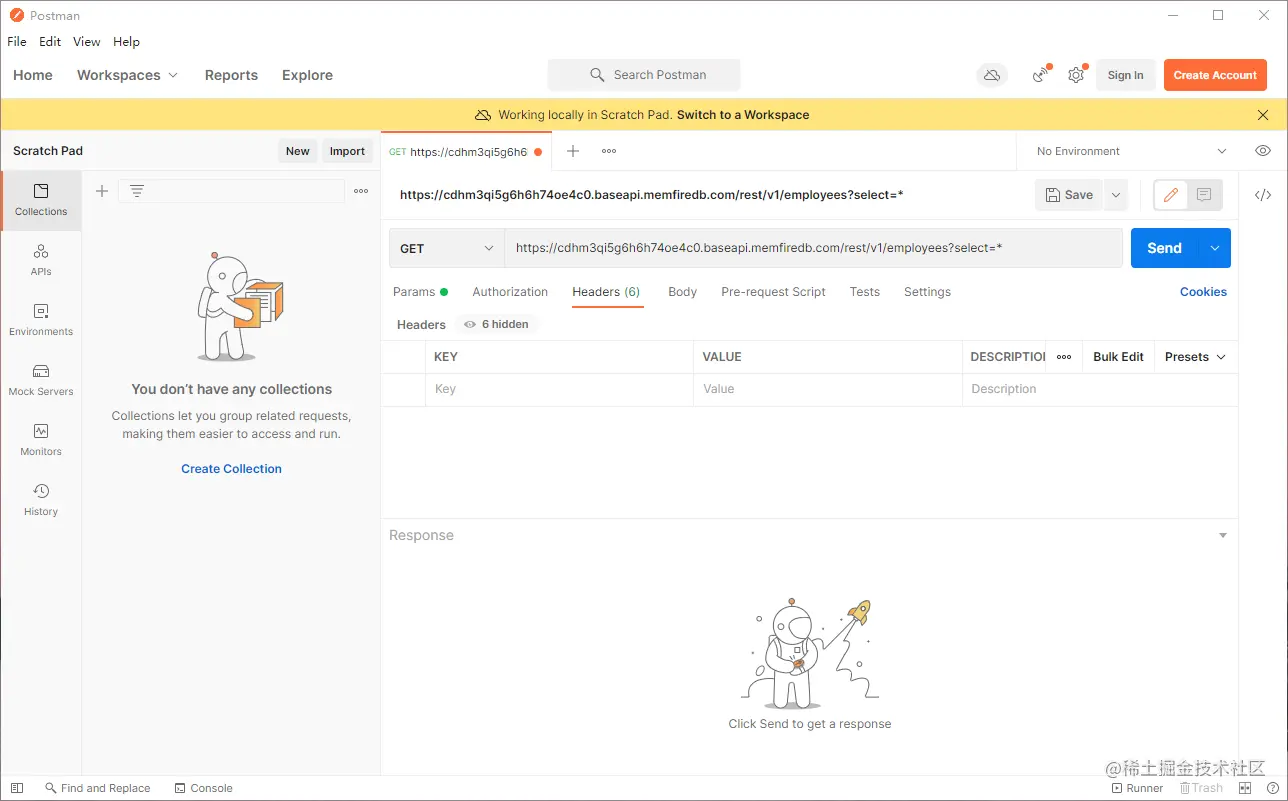Viewport: 1288px width, 801px height.
Task: Click the Save button
Action: [x=1069, y=195]
